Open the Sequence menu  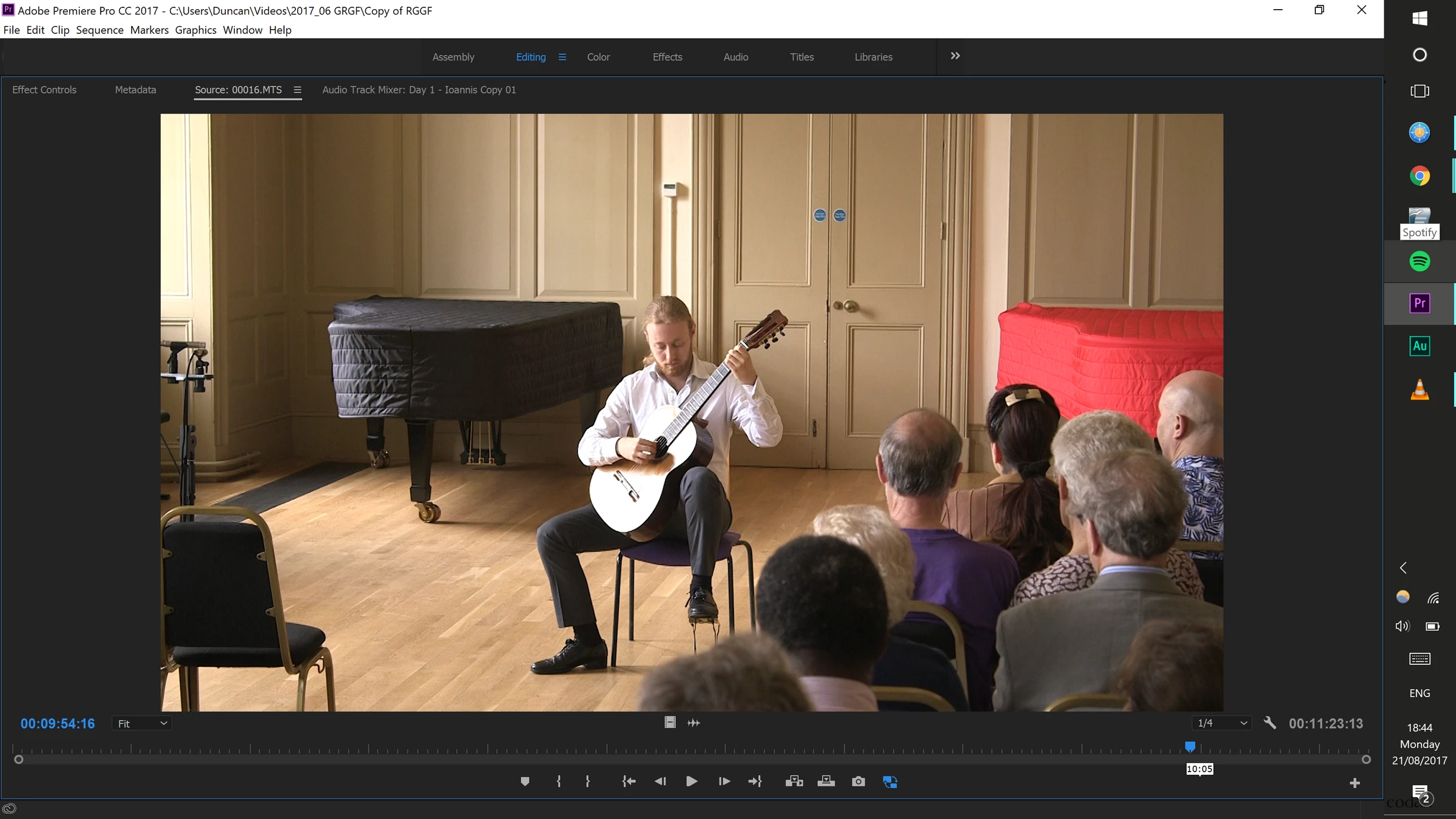pyautogui.click(x=99, y=30)
